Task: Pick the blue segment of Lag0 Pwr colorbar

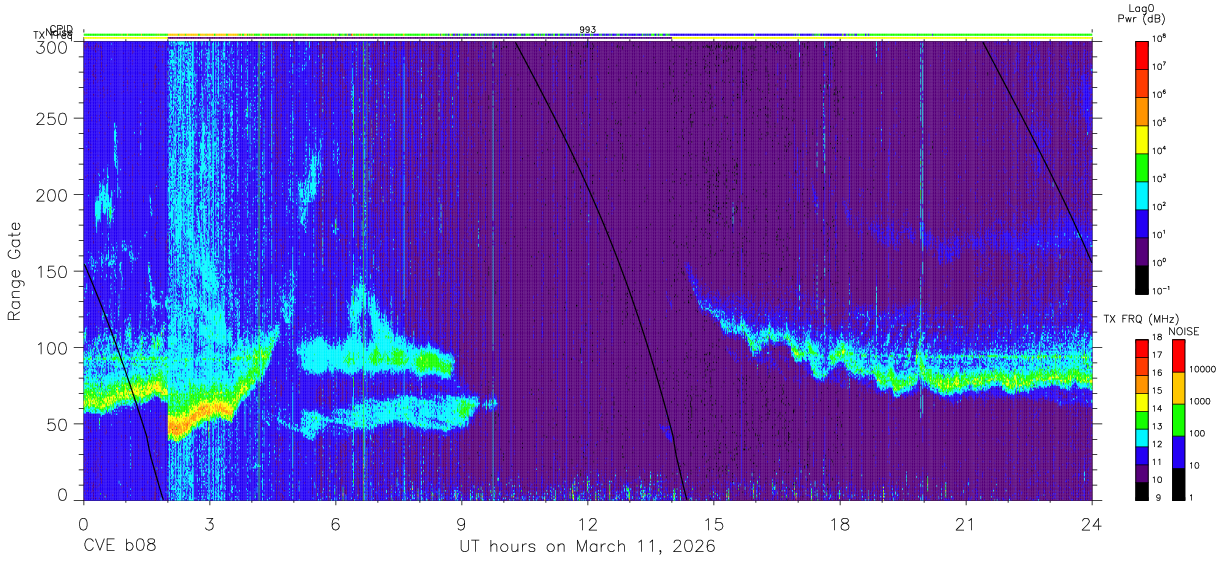Action: tap(1142, 222)
